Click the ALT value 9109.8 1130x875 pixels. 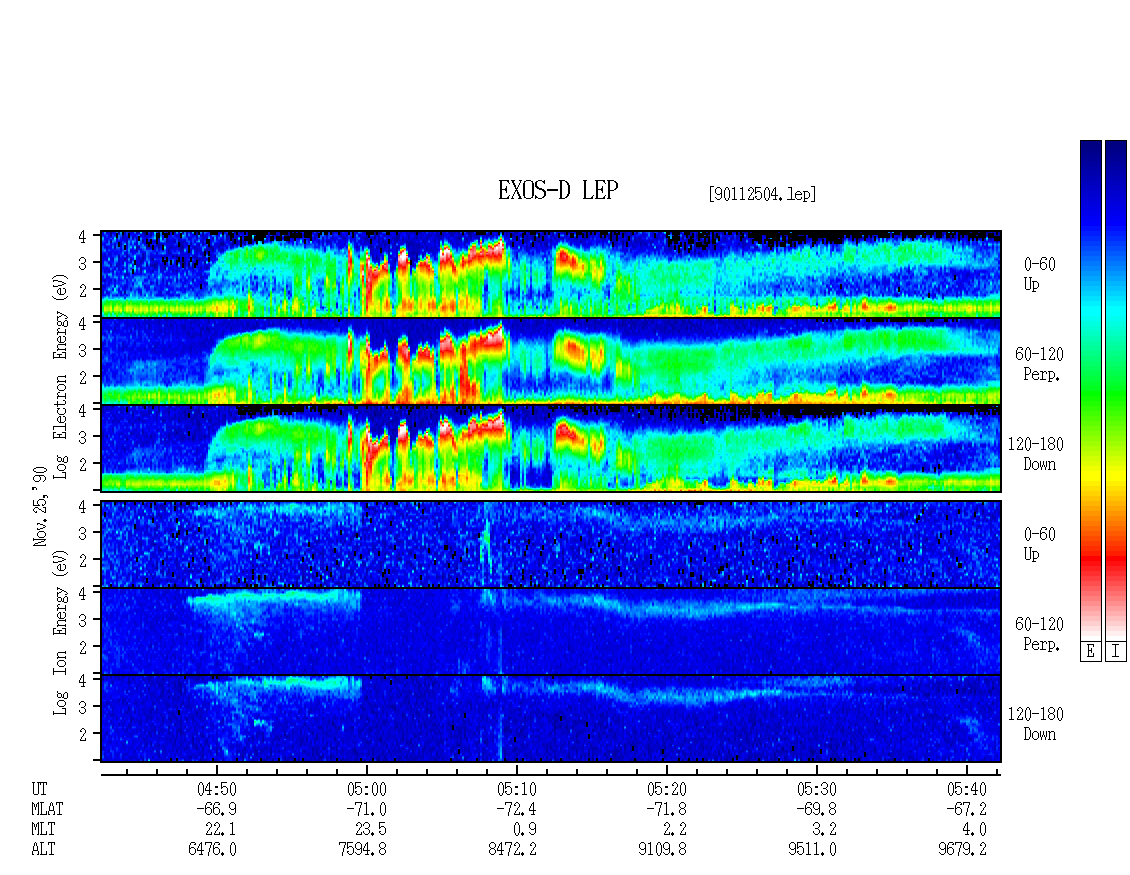[x=662, y=850]
